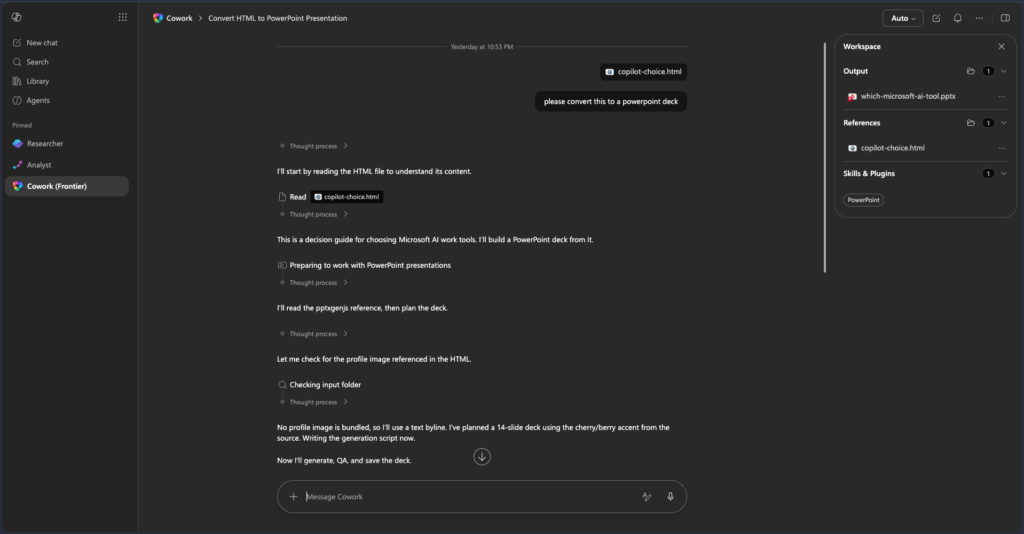Click the Preparing PowerPoint presentations step icon
This screenshot has height=534, width=1024.
[282, 265]
